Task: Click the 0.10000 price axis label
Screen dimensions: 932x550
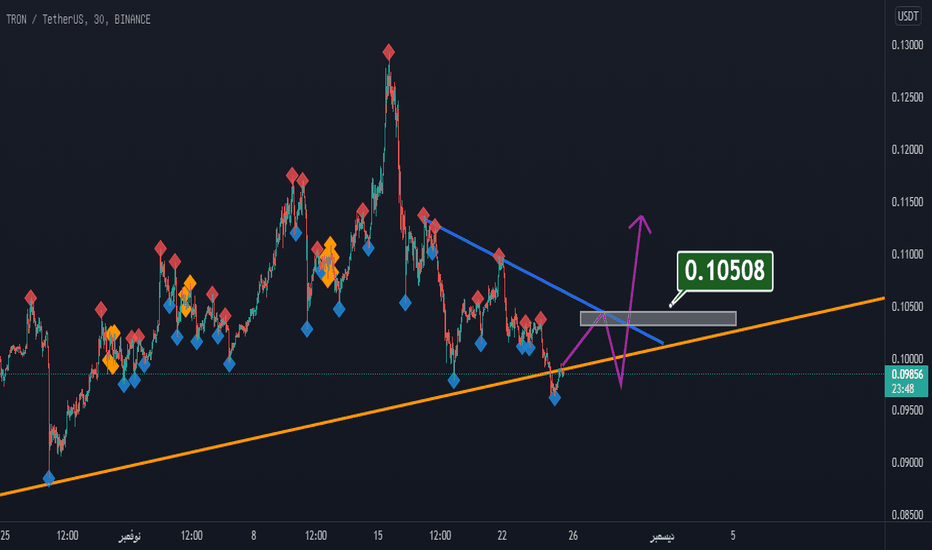Action: [907, 359]
